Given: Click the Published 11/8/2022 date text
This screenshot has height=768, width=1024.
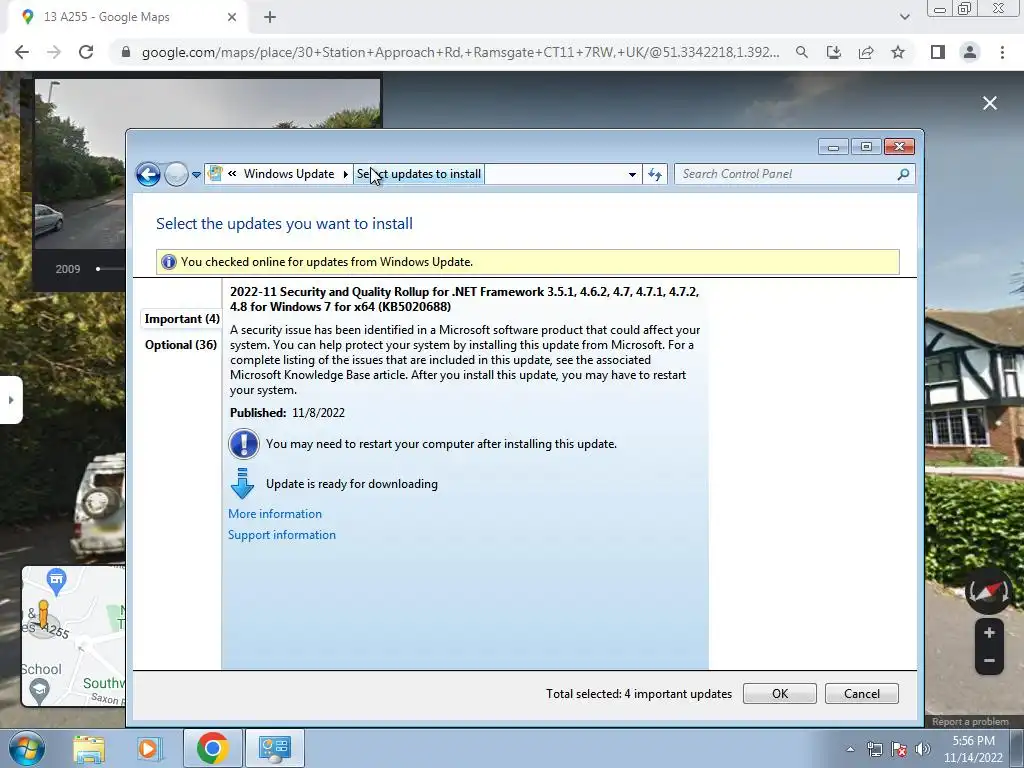Looking at the screenshot, I should click(x=287, y=413).
